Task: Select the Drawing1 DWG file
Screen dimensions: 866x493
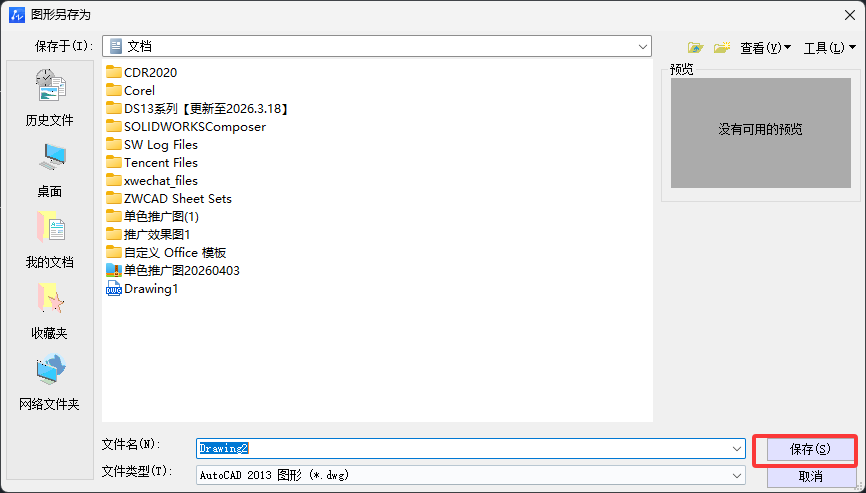Action: pyautogui.click(x=142, y=289)
